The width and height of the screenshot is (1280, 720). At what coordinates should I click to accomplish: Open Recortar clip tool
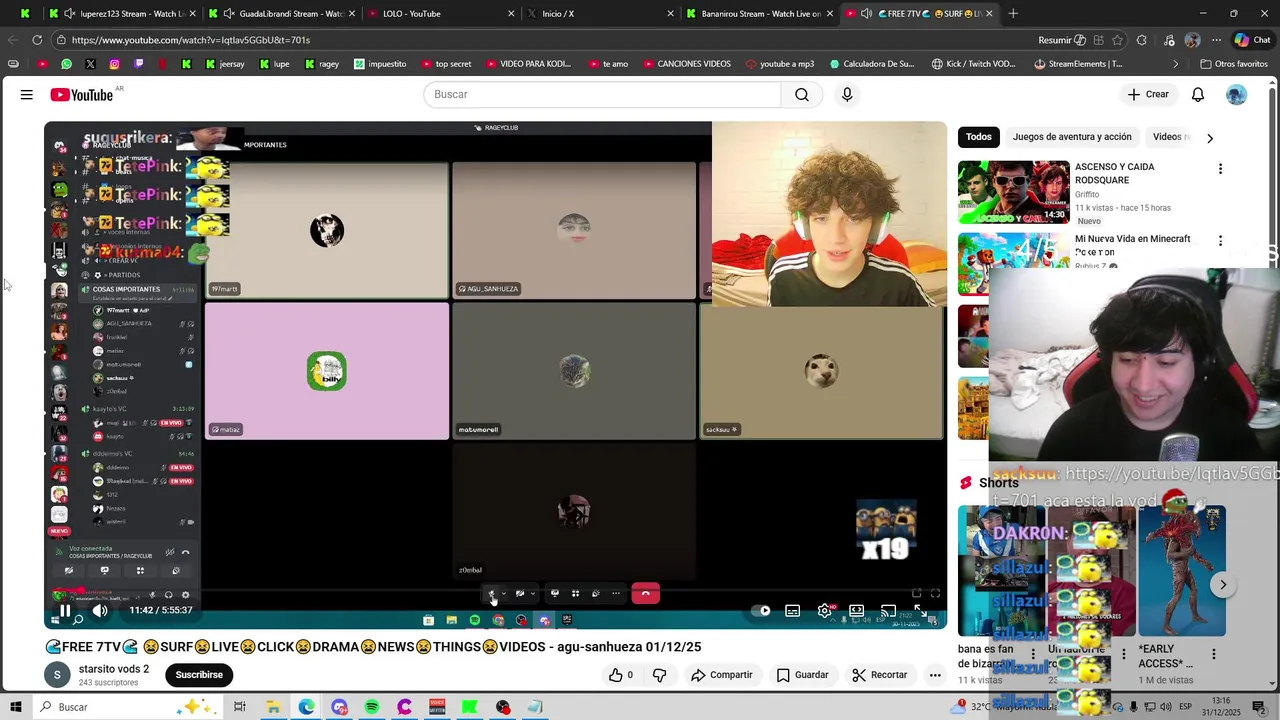[x=880, y=675]
